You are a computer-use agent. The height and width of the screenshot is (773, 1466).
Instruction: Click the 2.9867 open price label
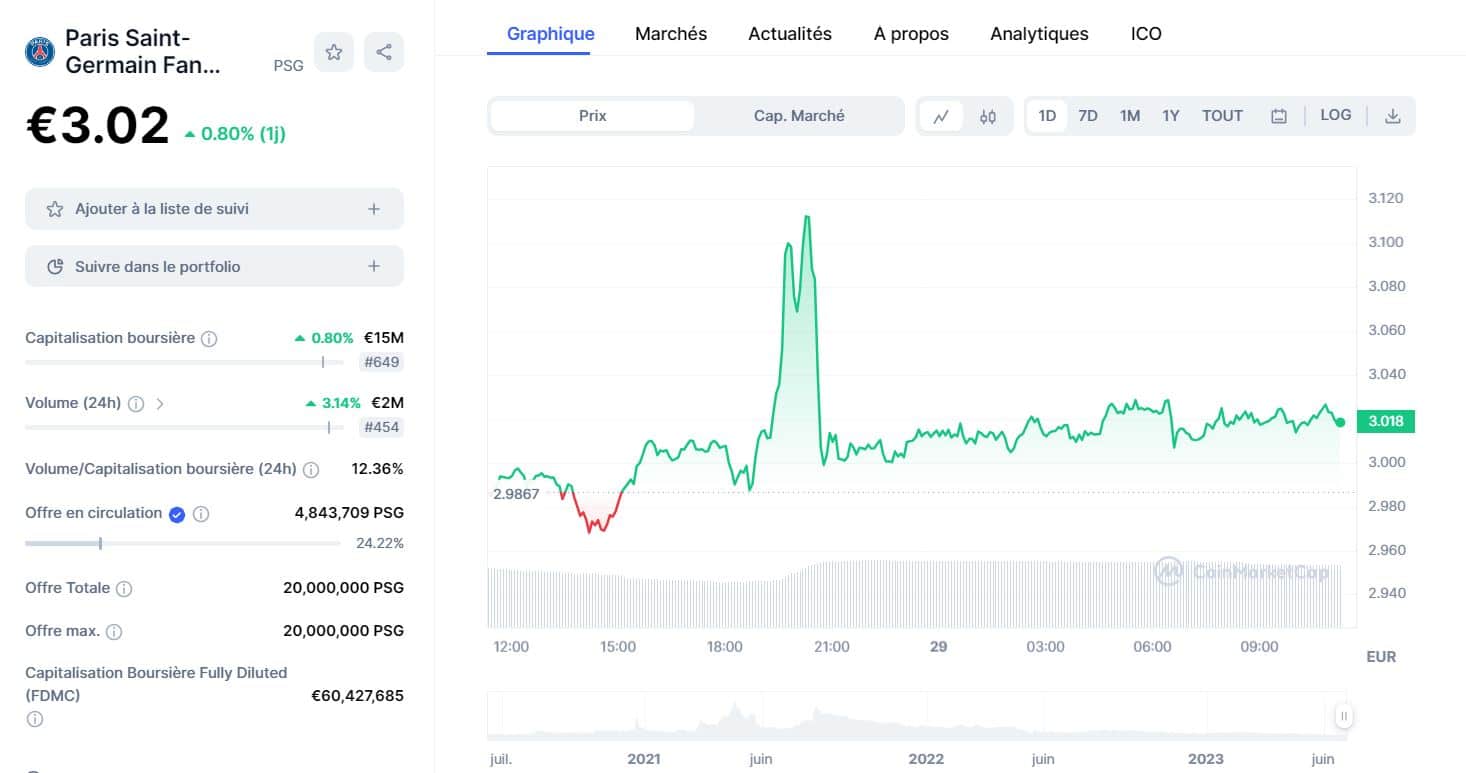click(x=516, y=494)
